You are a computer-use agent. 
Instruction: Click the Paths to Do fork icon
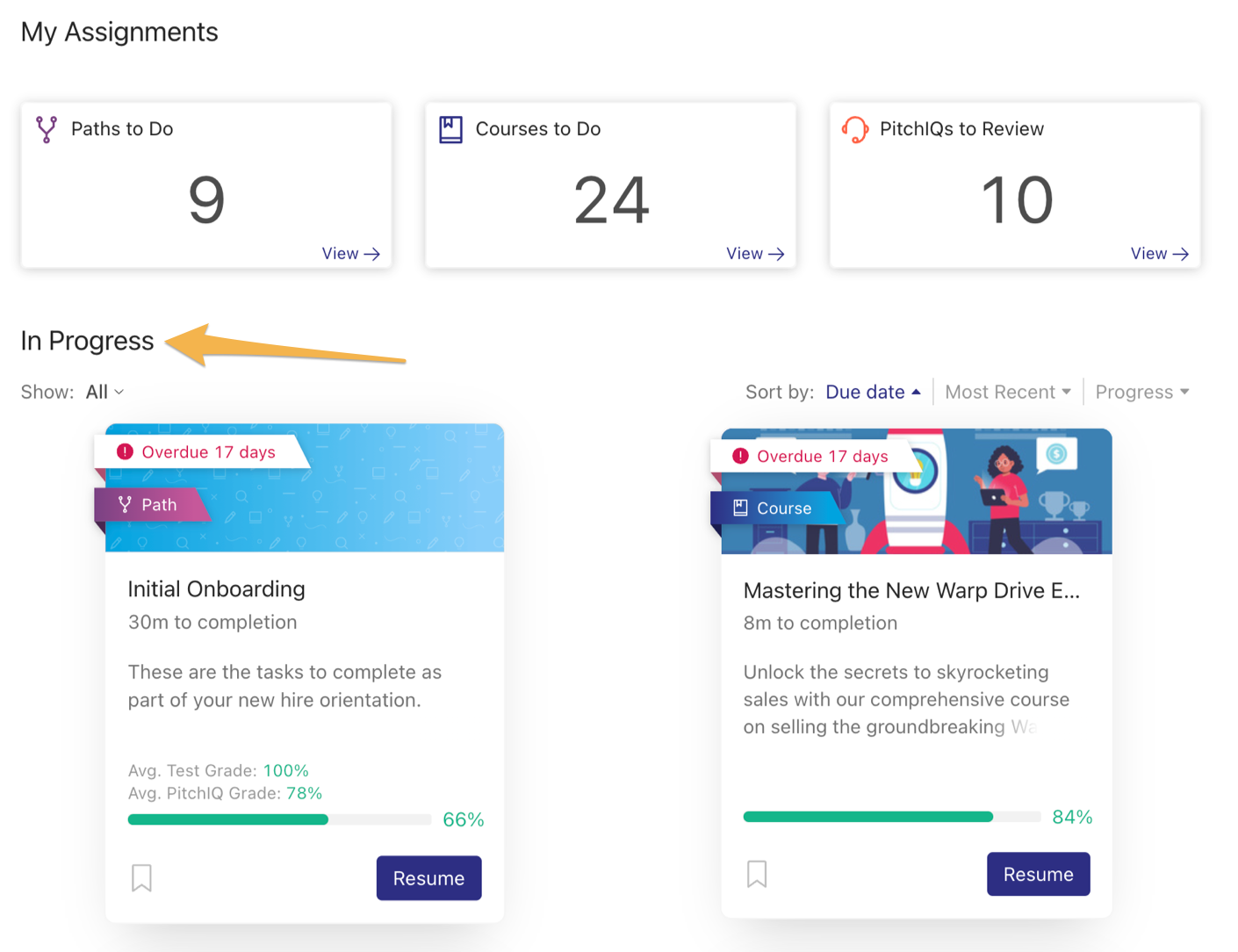click(x=47, y=129)
